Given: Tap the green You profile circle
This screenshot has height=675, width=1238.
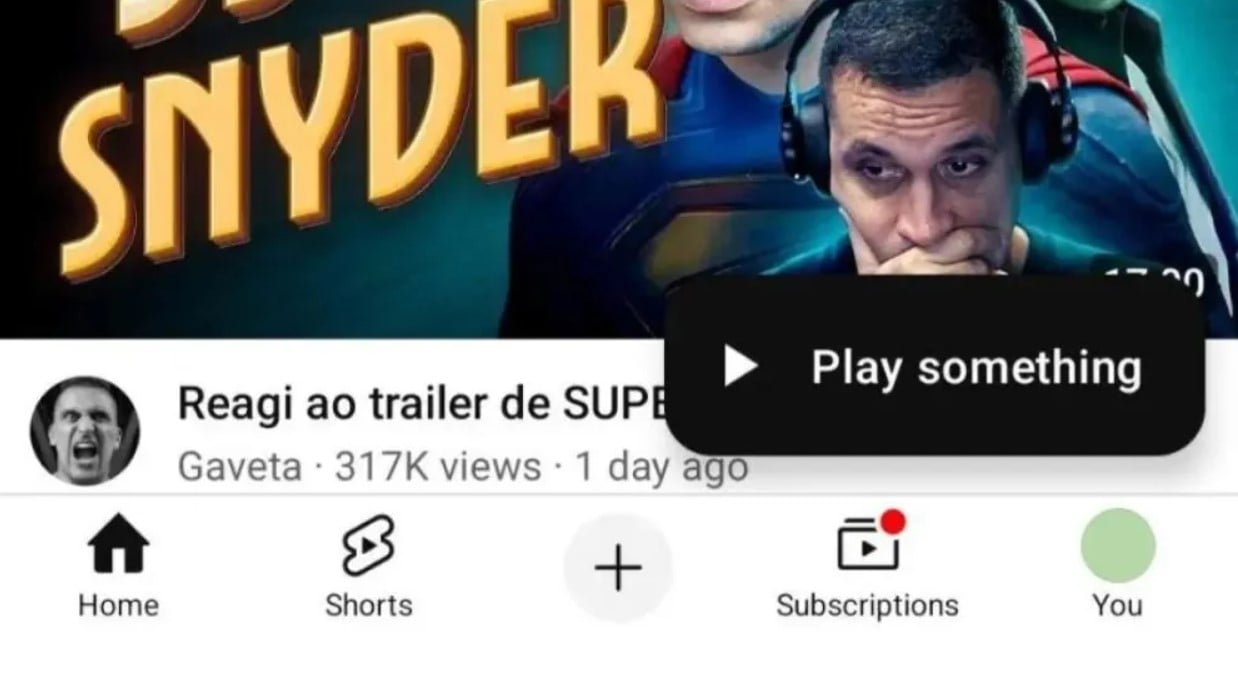Looking at the screenshot, I should click(x=1118, y=545).
